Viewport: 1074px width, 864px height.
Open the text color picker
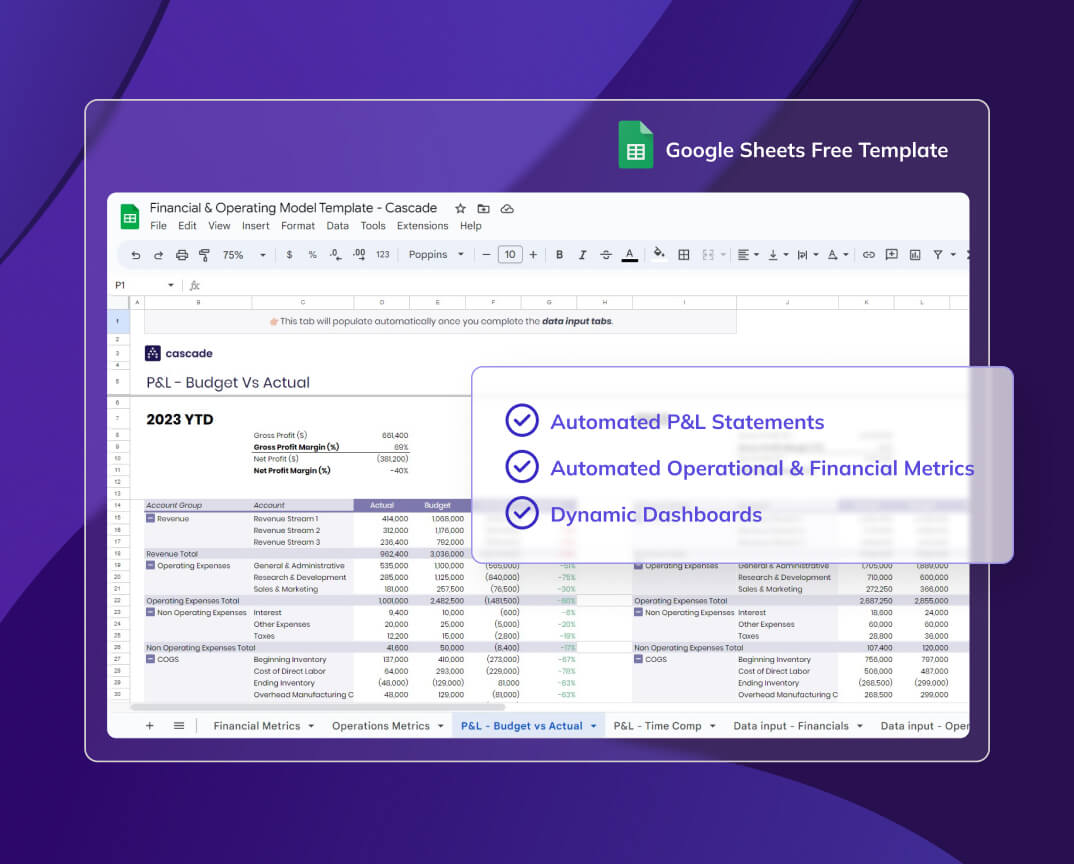click(630, 254)
